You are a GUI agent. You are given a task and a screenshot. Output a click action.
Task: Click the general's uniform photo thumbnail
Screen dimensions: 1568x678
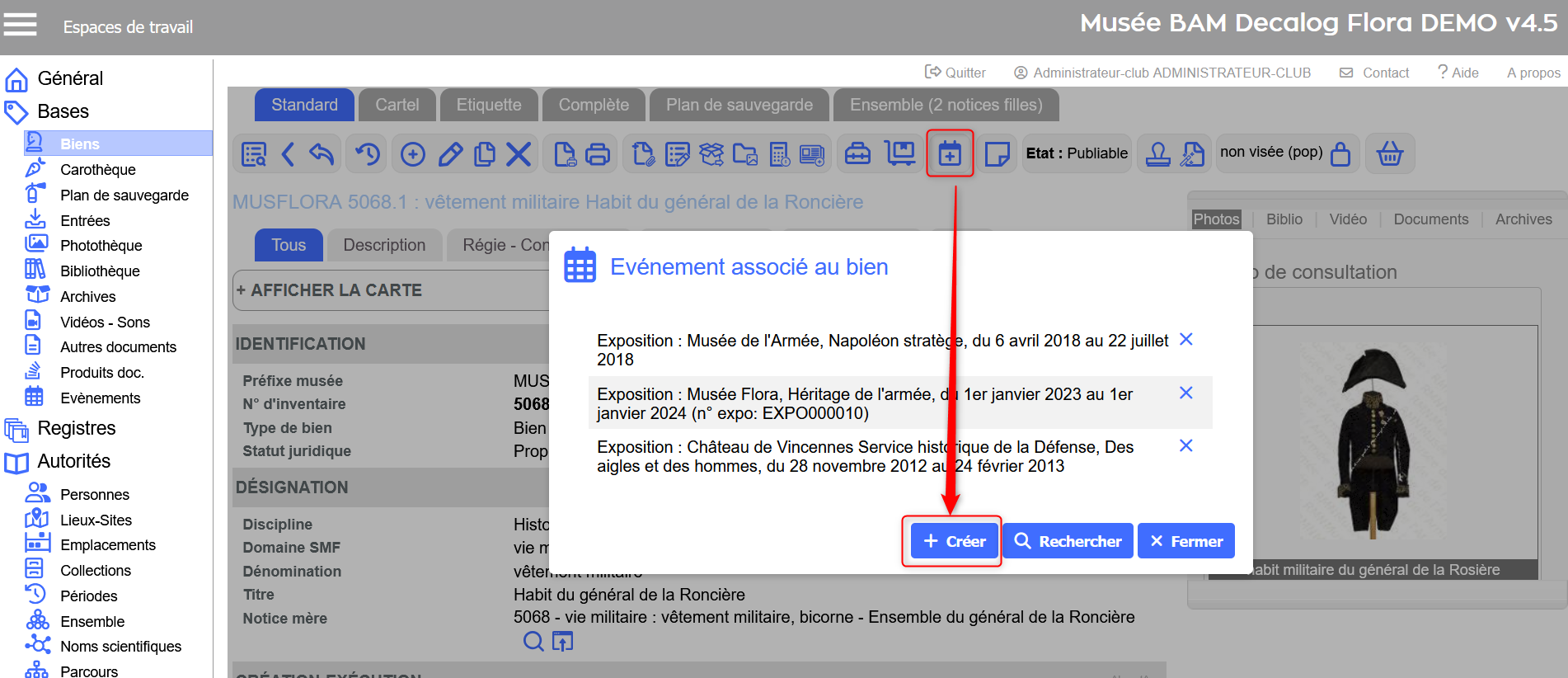pyautogui.click(x=1373, y=443)
